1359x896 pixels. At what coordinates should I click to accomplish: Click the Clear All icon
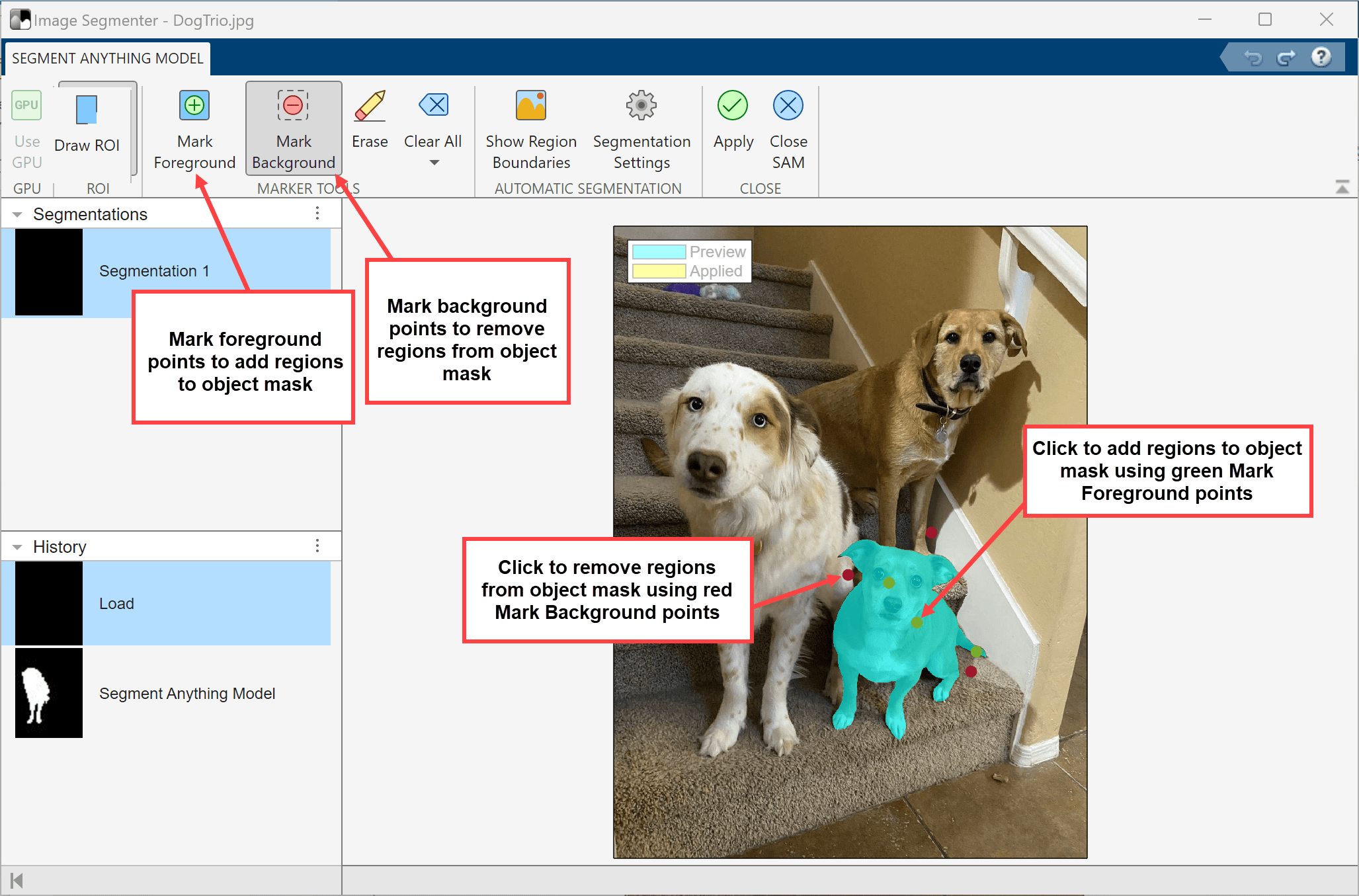point(433,106)
